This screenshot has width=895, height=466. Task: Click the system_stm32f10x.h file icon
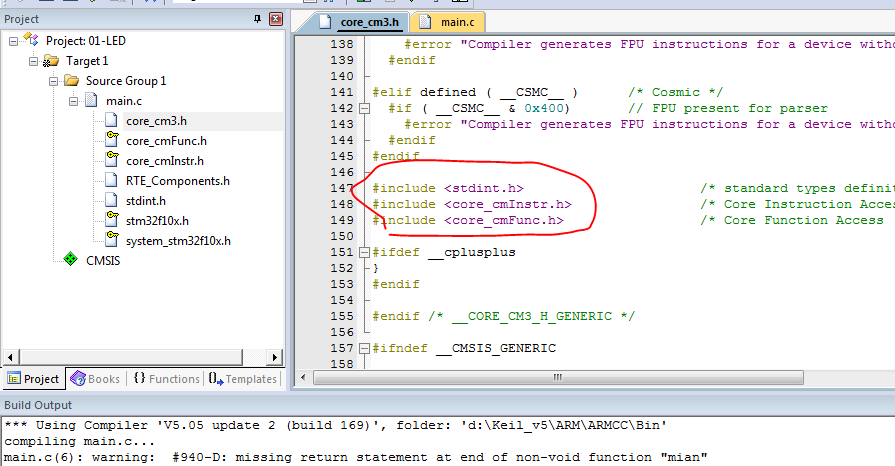[x=111, y=241]
